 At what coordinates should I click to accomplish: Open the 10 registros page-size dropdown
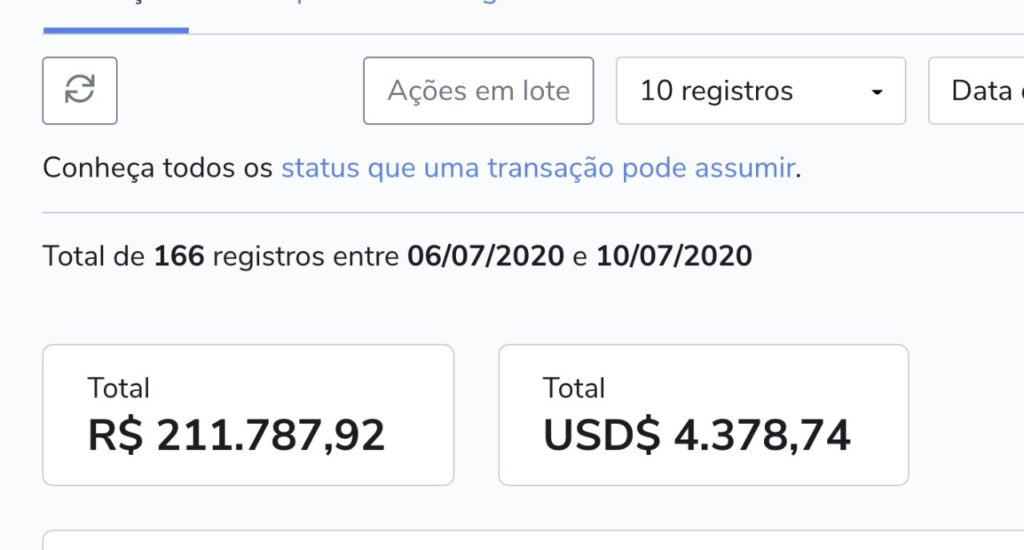coord(761,90)
